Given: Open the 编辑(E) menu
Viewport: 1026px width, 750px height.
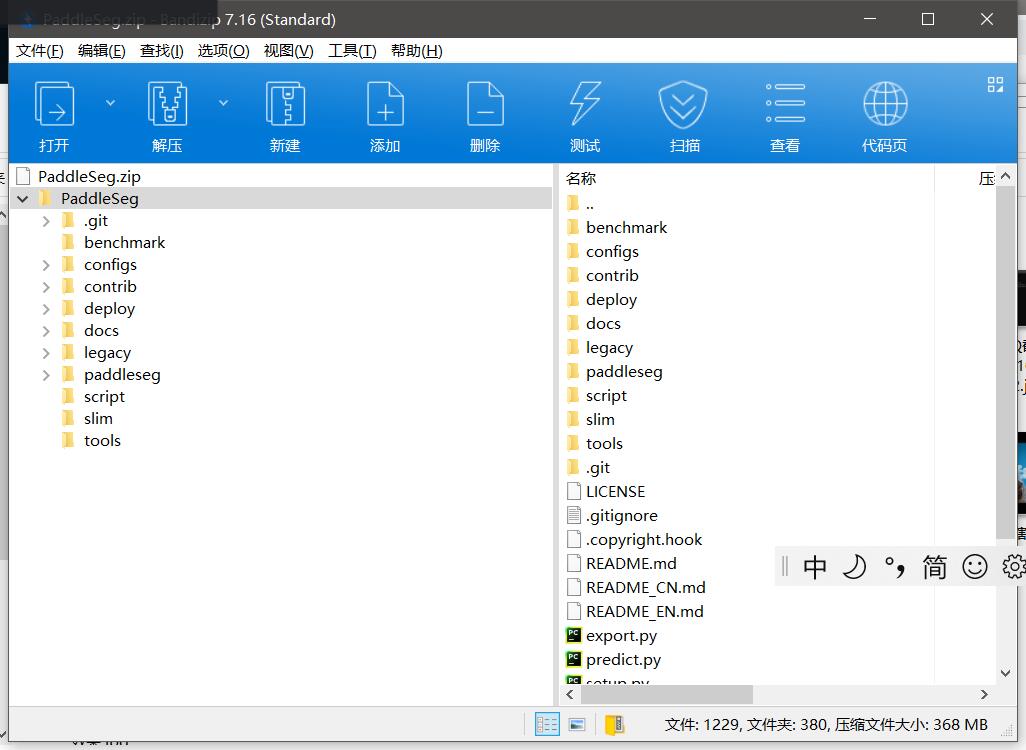Looking at the screenshot, I should [101, 50].
